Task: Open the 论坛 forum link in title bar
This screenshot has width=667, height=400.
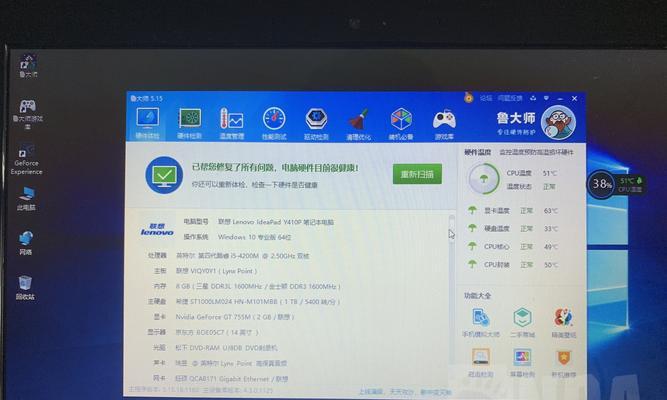Action: click(x=486, y=98)
